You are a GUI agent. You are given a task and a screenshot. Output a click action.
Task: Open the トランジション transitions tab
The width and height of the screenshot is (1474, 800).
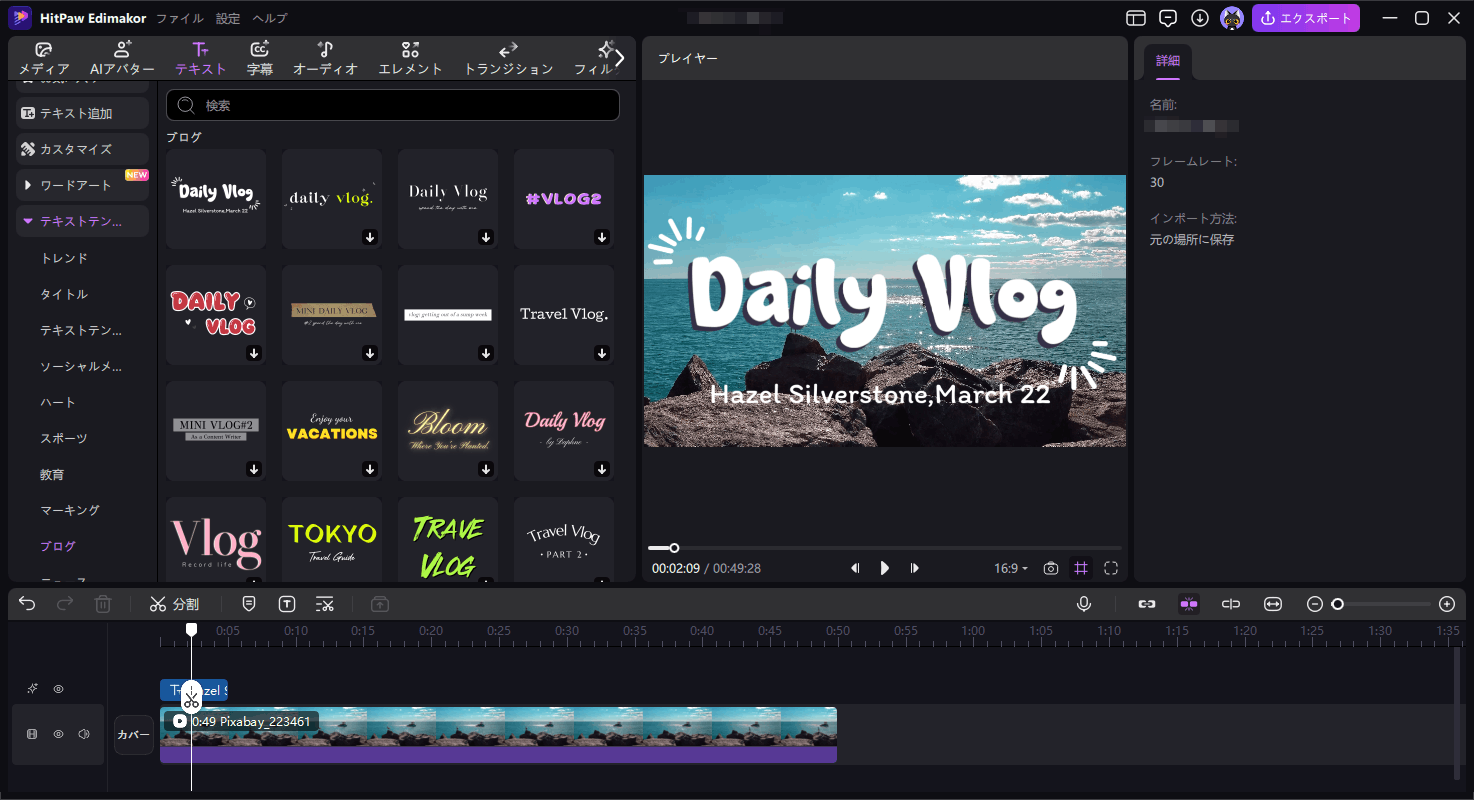pyautogui.click(x=508, y=59)
